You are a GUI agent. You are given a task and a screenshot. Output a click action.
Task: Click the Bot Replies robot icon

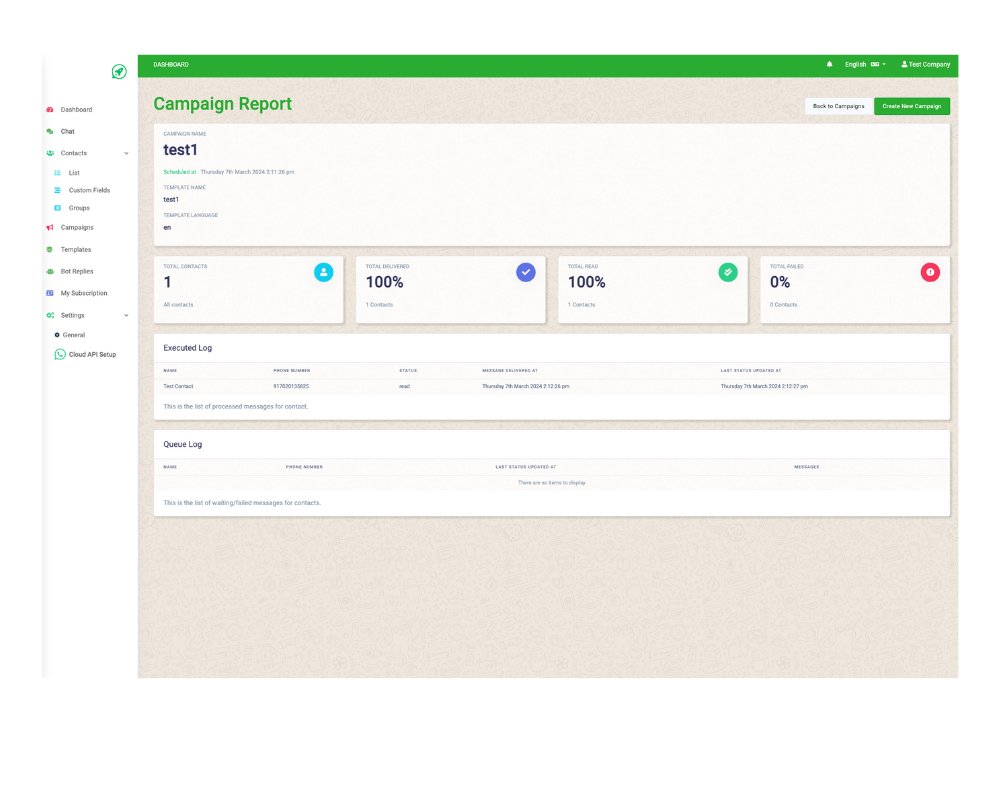[50, 272]
